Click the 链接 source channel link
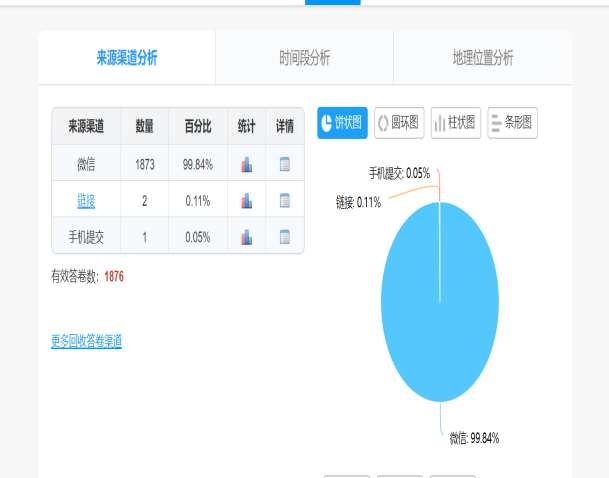Screen dimensions: 609x478 [86, 201]
